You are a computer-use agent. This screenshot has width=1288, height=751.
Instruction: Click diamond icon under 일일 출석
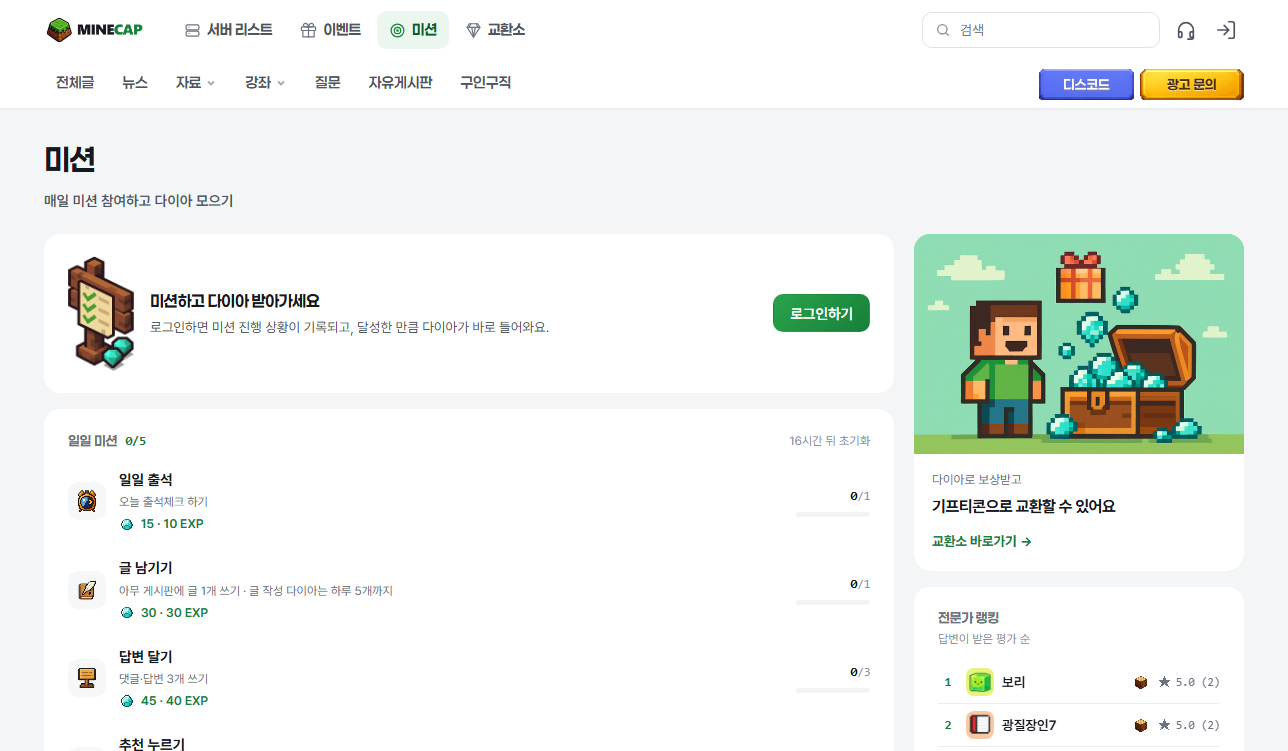coord(127,524)
